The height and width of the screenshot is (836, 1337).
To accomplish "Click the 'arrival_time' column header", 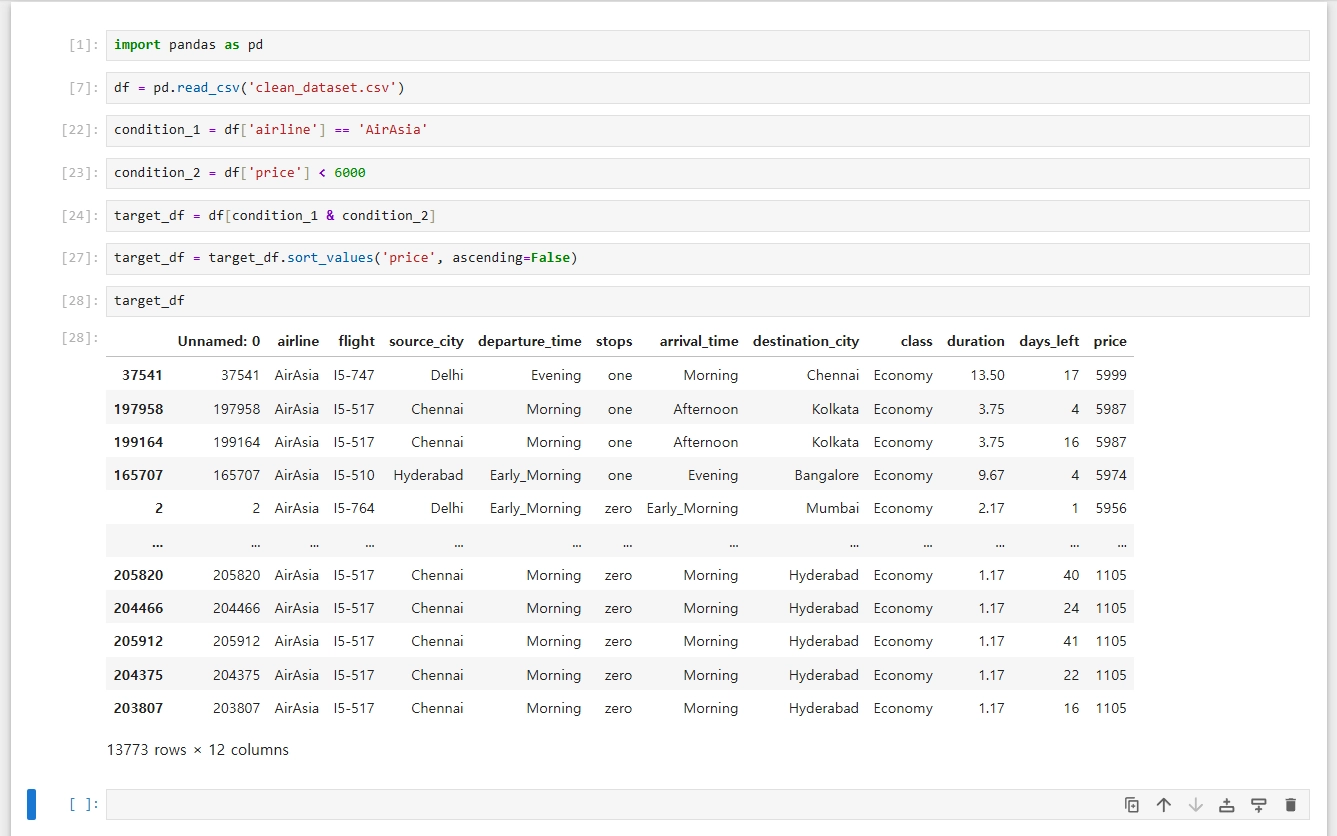I will [x=699, y=341].
